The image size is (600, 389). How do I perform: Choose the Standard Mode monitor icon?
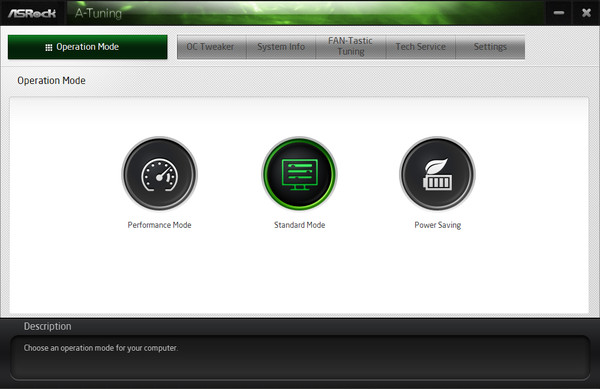pyautogui.click(x=299, y=174)
